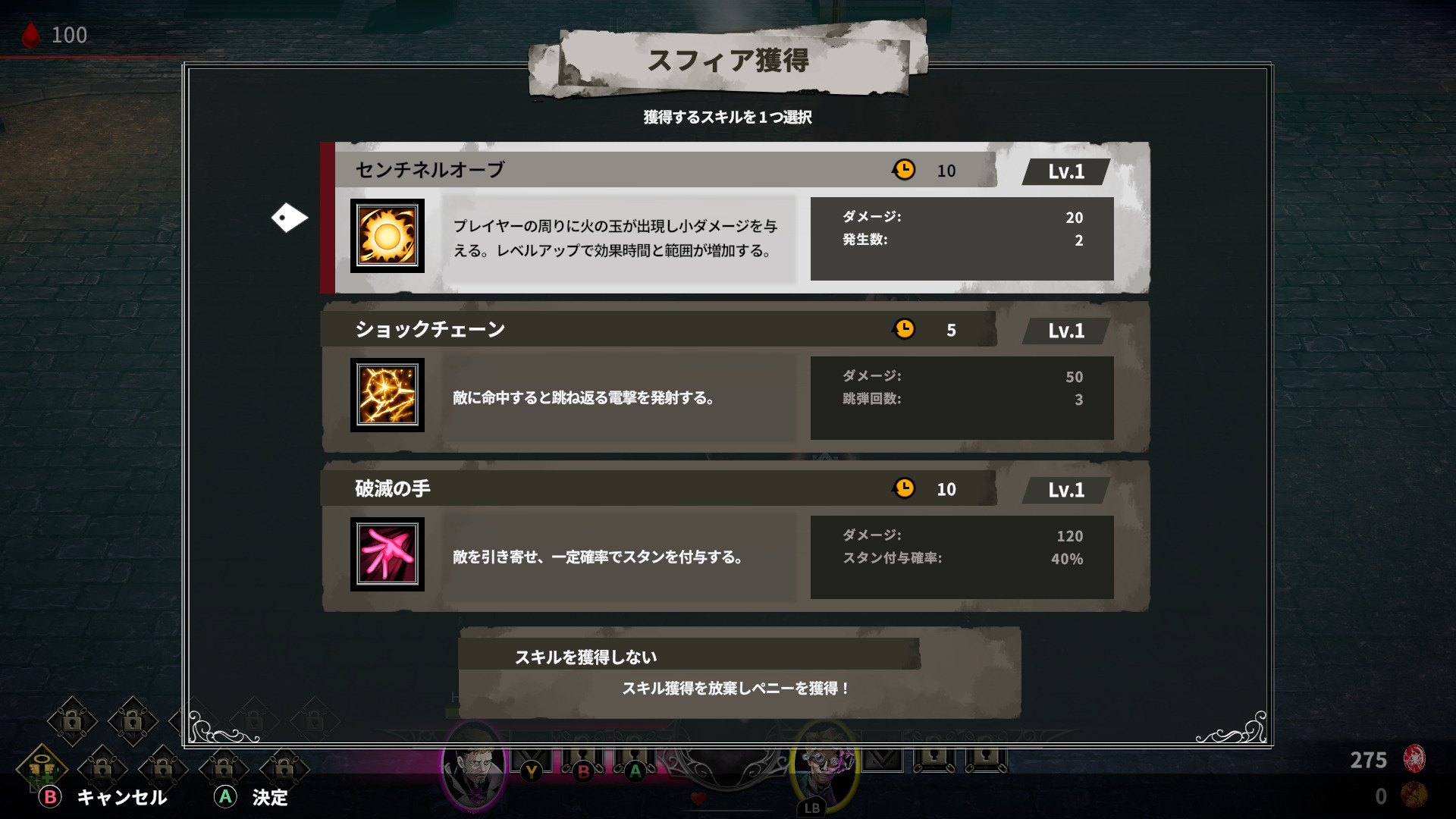Screen dimensions: 1456x819
Task: Click the goggled character portrait above LB
Action: 824,762
